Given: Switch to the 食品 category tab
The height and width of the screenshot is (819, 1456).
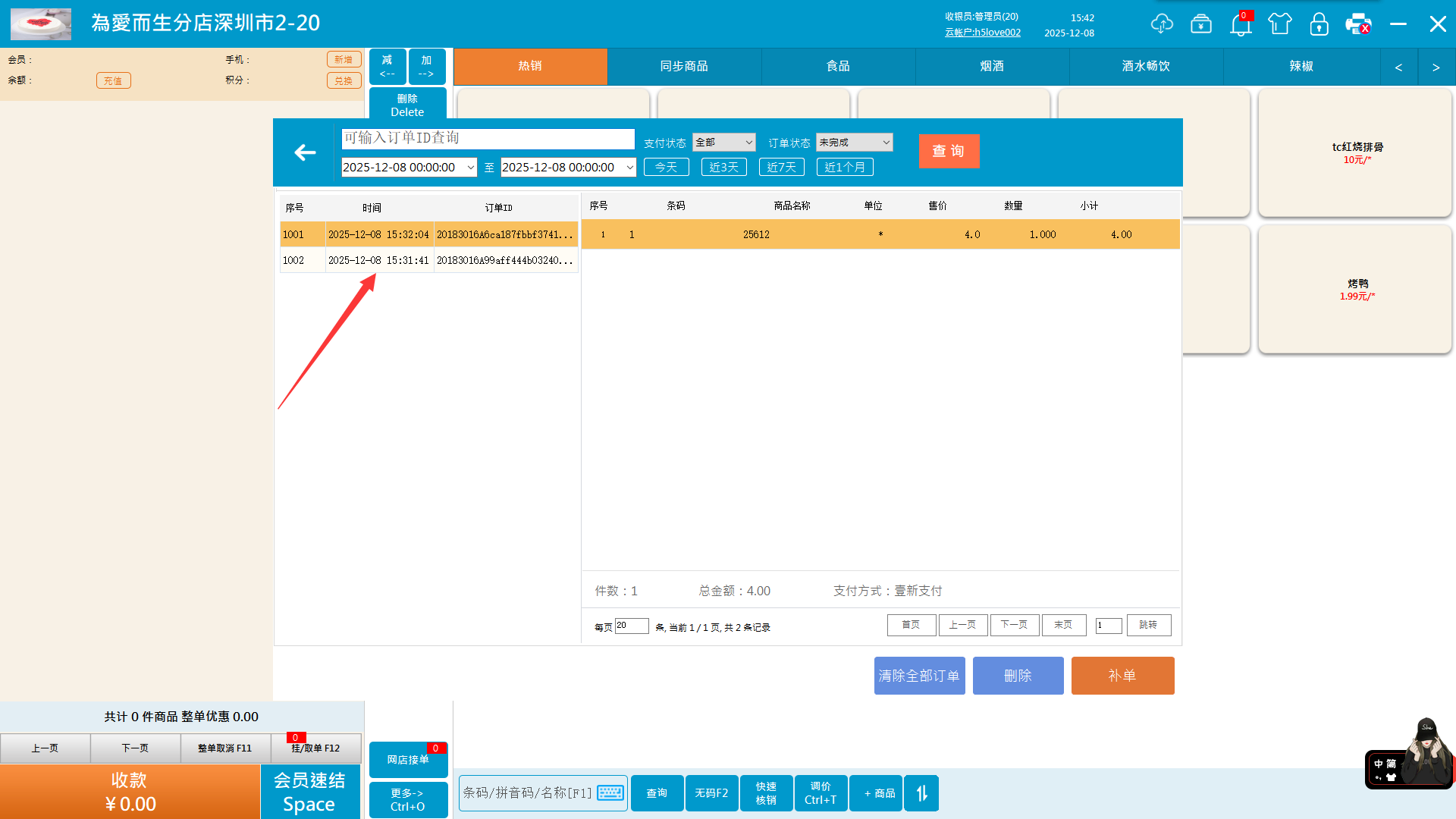Looking at the screenshot, I should (838, 67).
